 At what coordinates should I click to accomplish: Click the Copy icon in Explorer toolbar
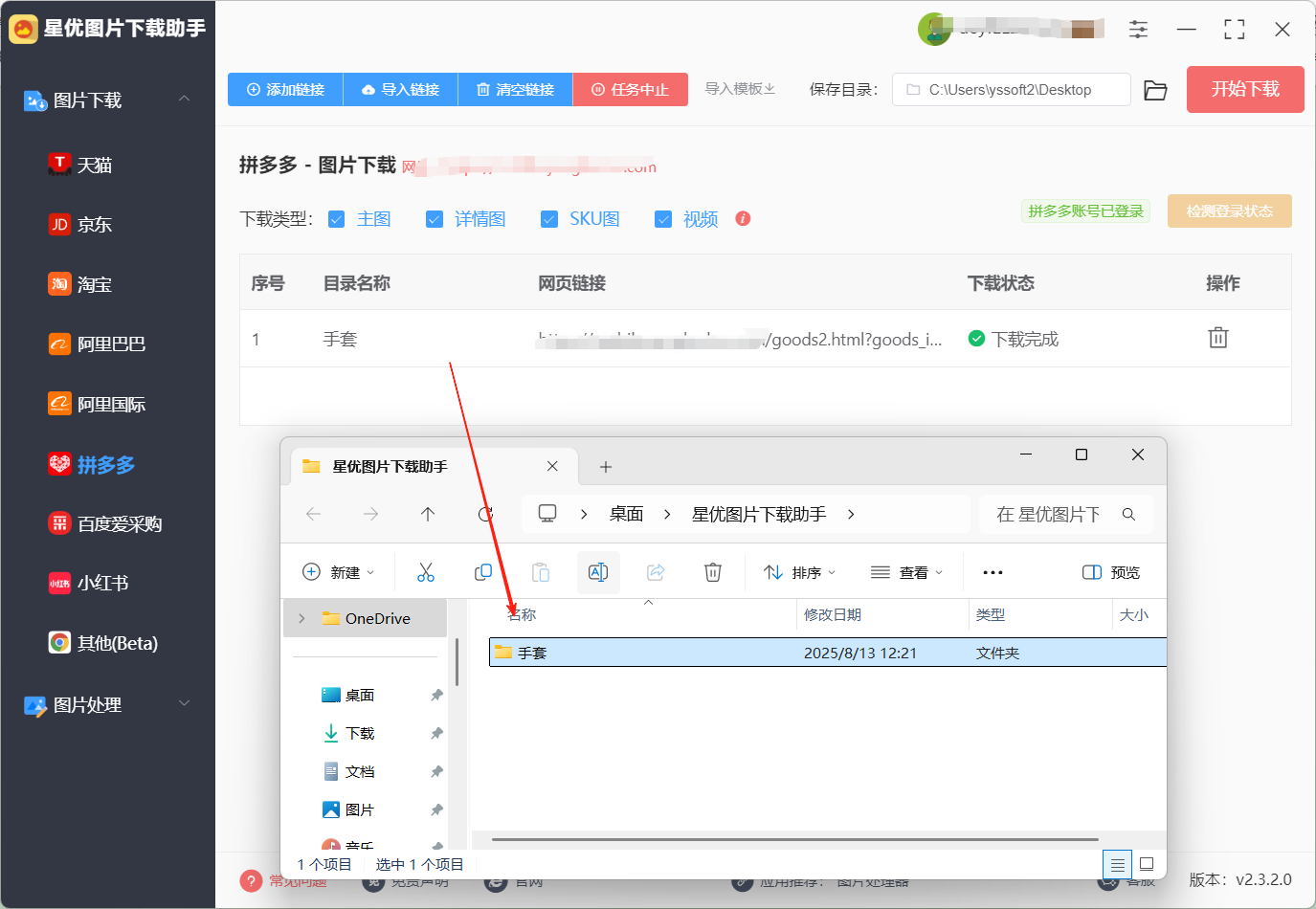pos(483,572)
